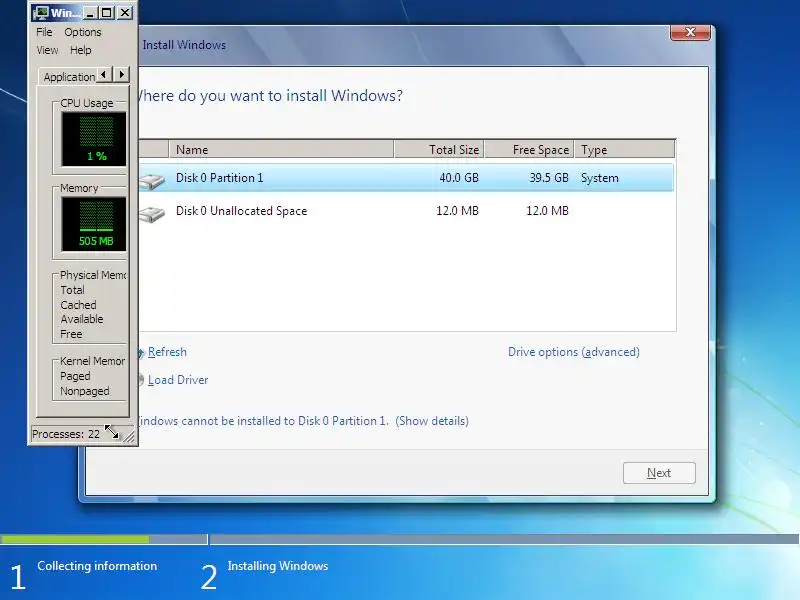Screen dimensions: 800x600
Task: Click the Cached label in Physical Memory
Action: tap(78, 305)
